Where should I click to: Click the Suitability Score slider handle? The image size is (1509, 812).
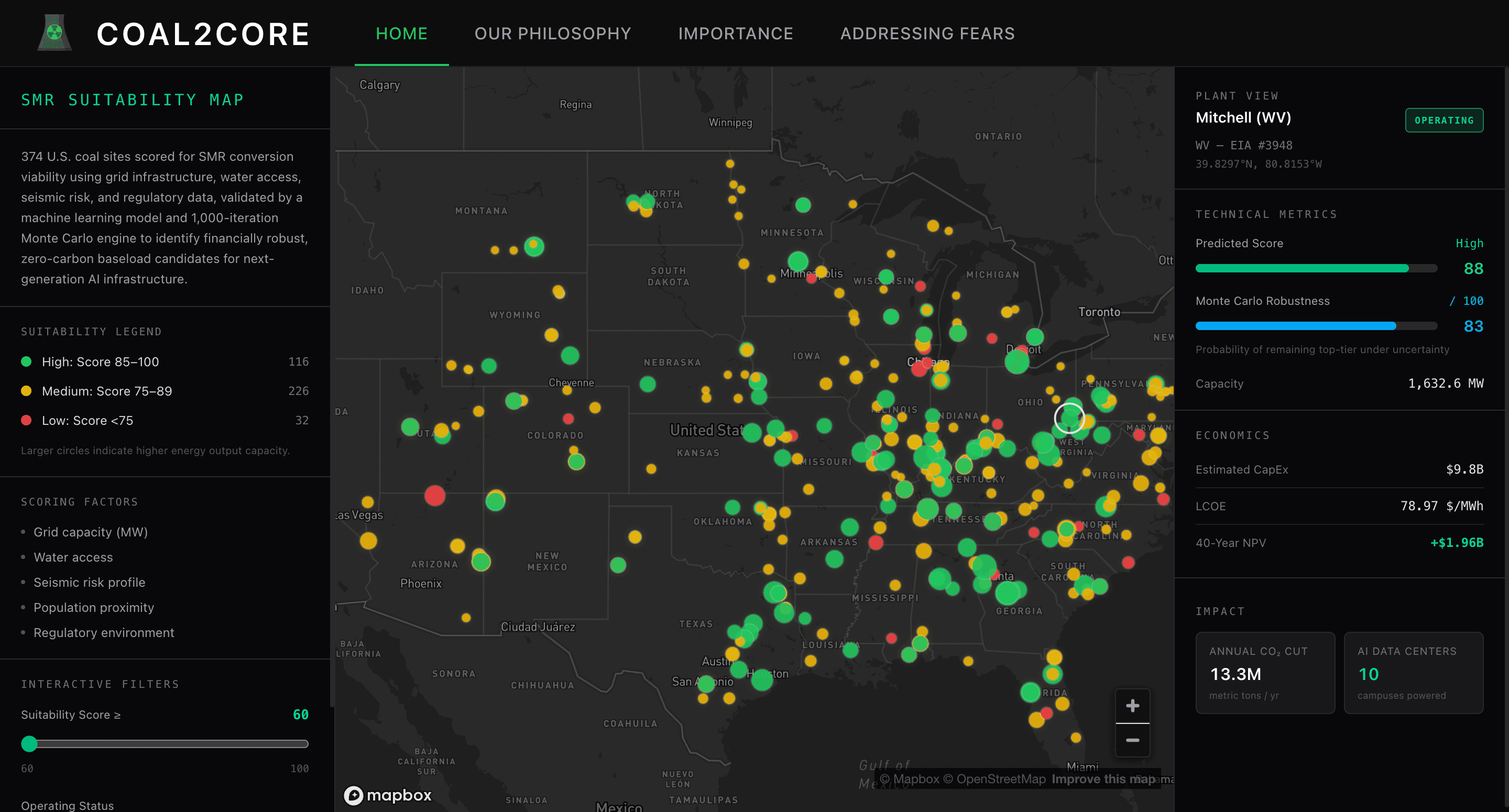(x=29, y=743)
